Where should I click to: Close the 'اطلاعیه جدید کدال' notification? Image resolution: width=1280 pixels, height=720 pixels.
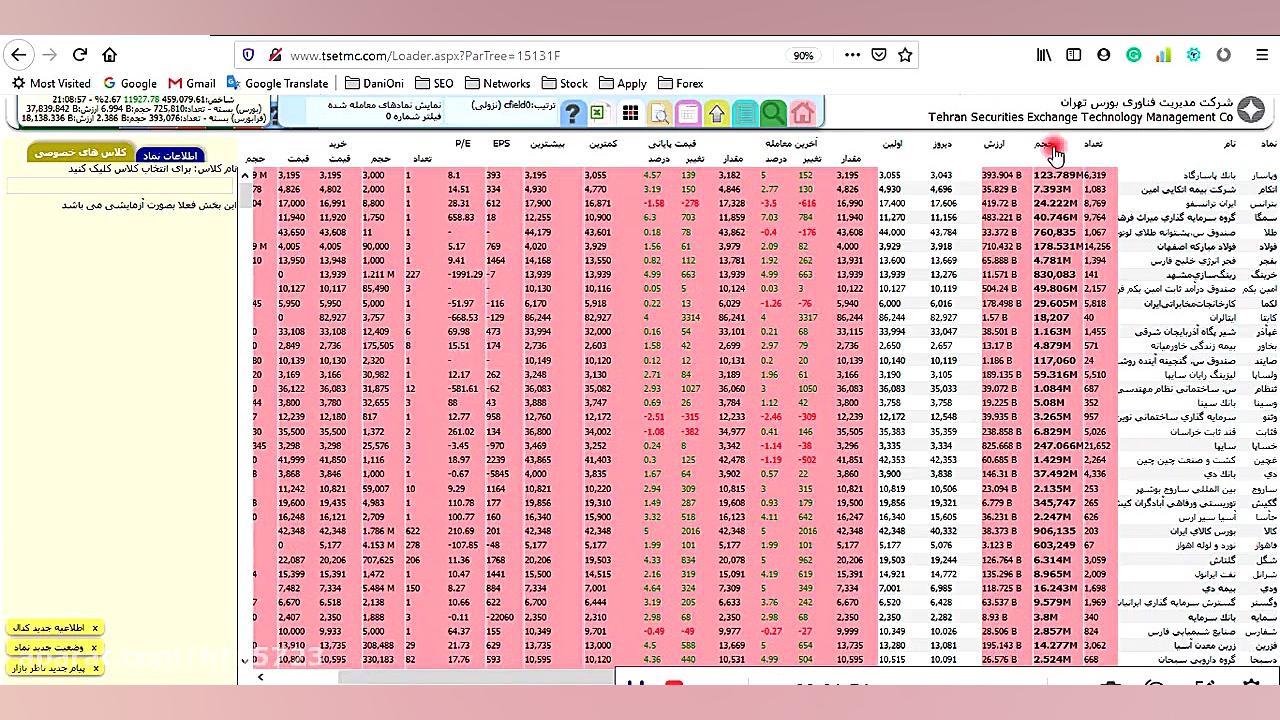95,628
